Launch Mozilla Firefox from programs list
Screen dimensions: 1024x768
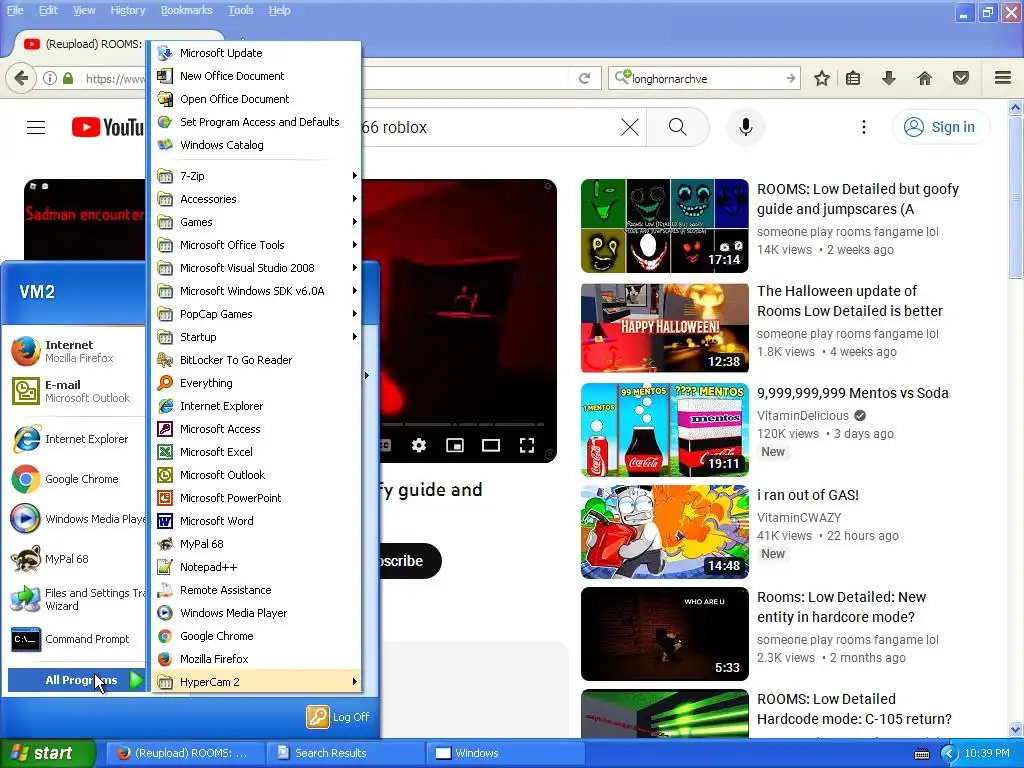[256, 659]
